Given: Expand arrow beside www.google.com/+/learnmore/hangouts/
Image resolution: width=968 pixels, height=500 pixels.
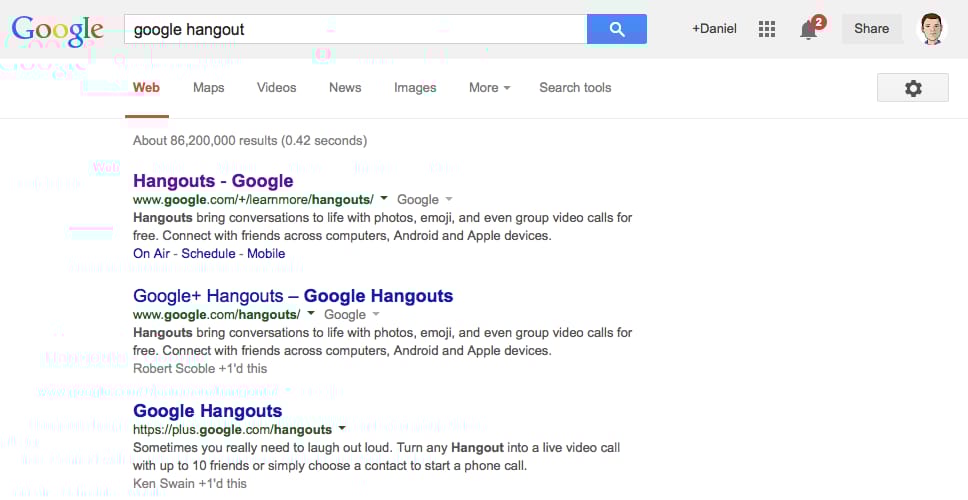Looking at the screenshot, I should tap(383, 199).
